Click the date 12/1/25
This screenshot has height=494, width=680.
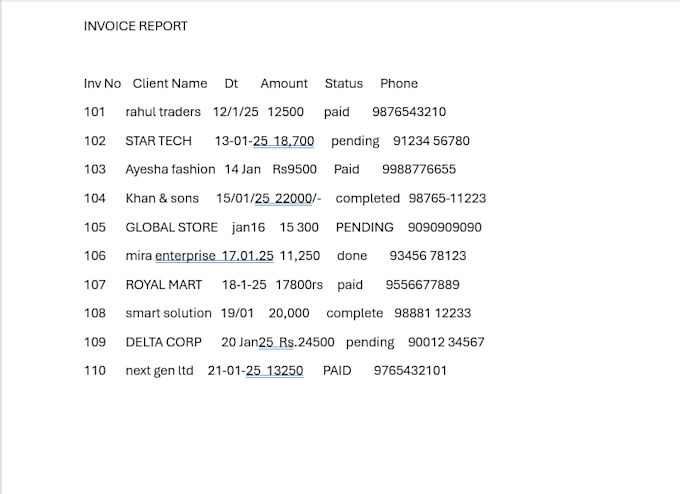tap(235, 112)
